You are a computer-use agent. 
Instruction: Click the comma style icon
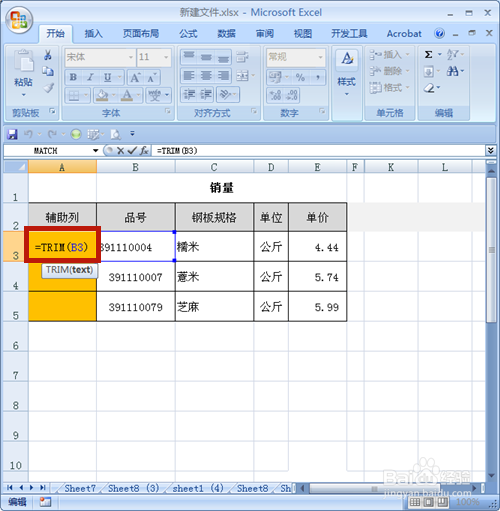(318, 77)
